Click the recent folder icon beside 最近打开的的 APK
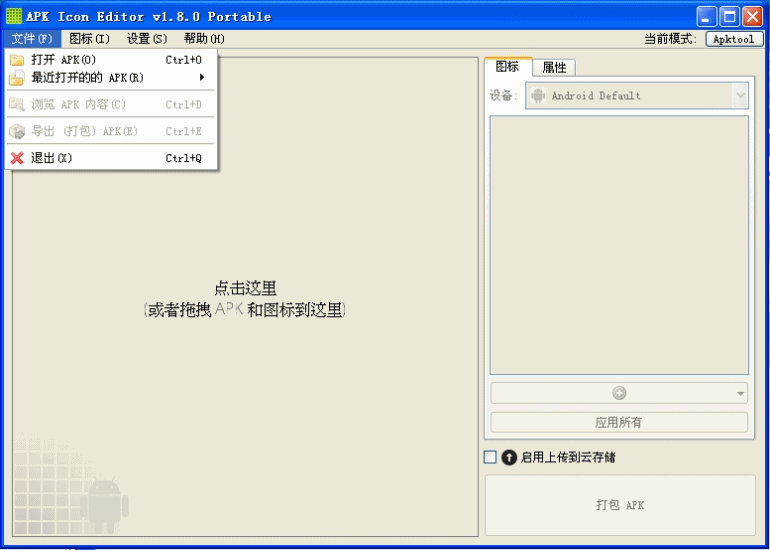This screenshot has height=550, width=770. tap(17, 78)
